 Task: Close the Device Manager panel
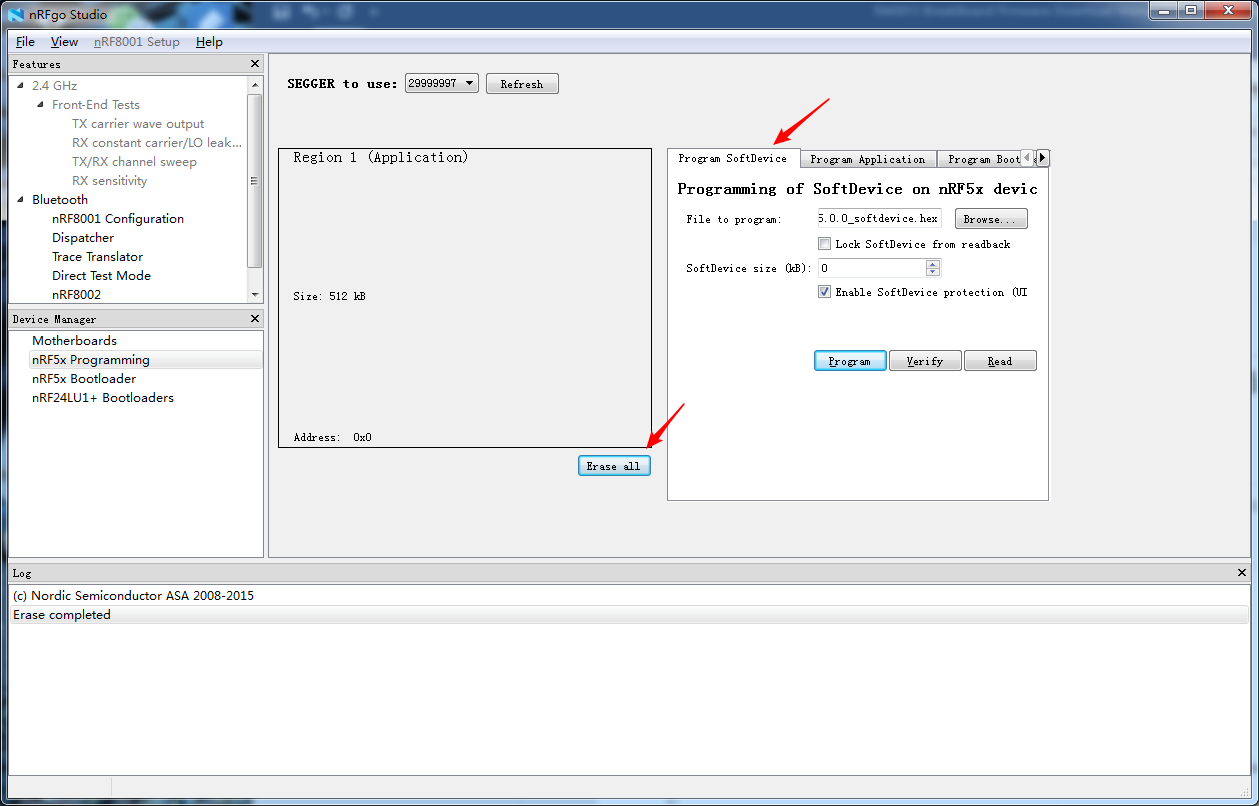(255, 319)
